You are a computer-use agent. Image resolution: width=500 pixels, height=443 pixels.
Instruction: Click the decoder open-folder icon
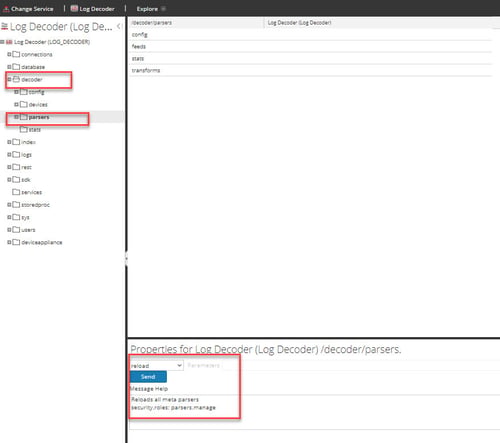coord(16,79)
